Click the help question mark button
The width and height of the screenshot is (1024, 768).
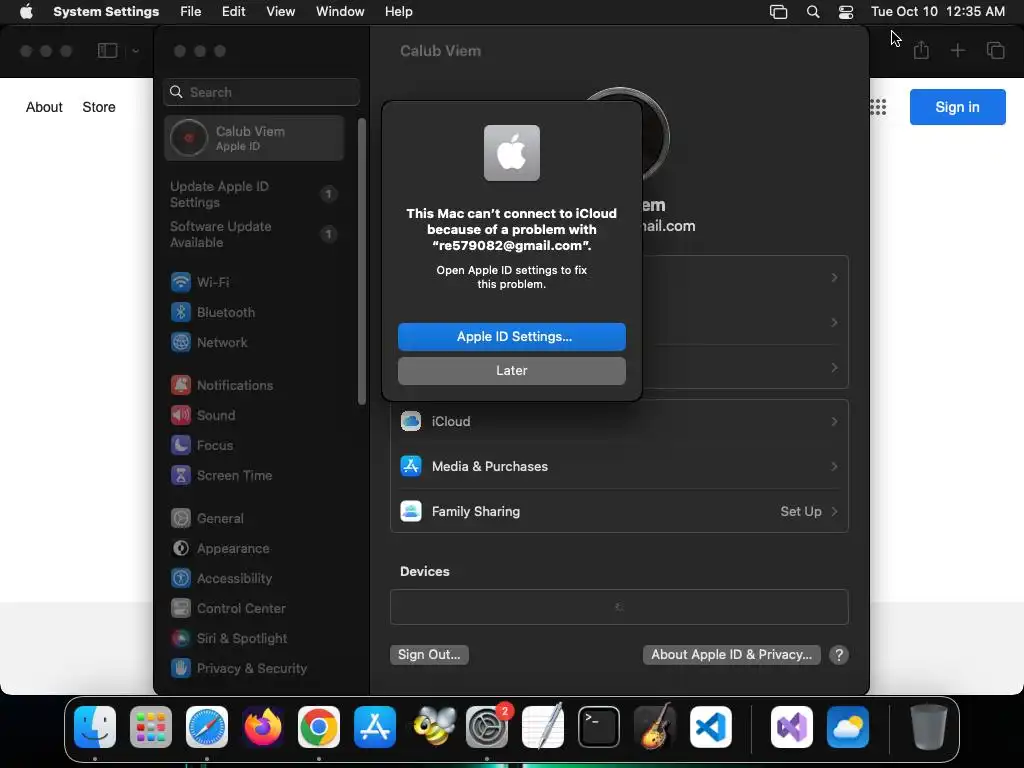[x=839, y=655]
